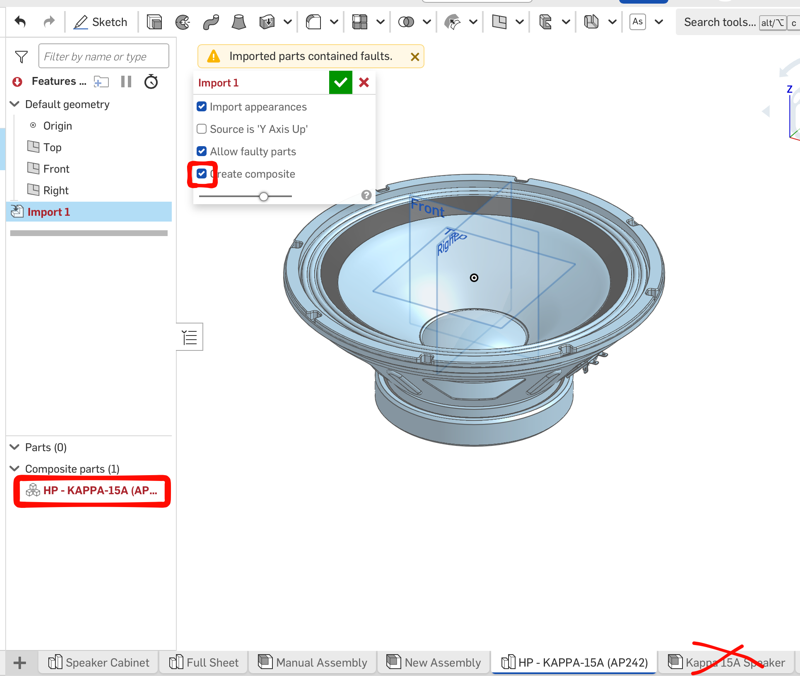Focus the 'Filter by name or type' field

pyautogui.click(x=104, y=56)
